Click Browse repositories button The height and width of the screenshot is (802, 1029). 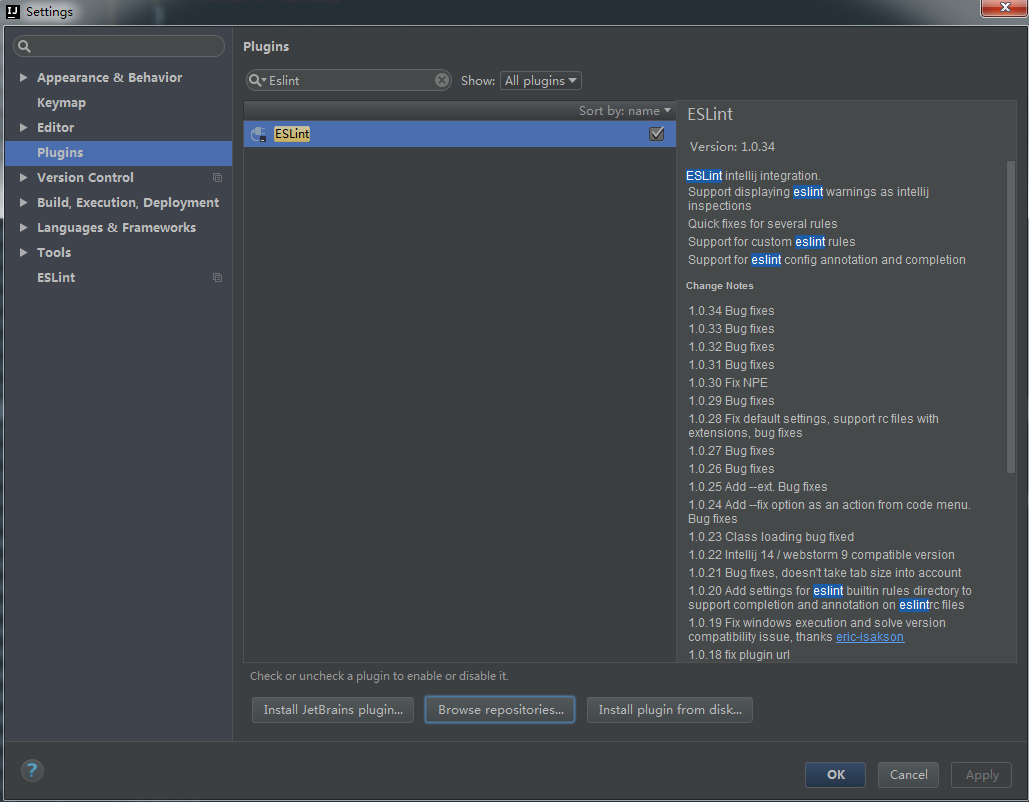[500, 709]
